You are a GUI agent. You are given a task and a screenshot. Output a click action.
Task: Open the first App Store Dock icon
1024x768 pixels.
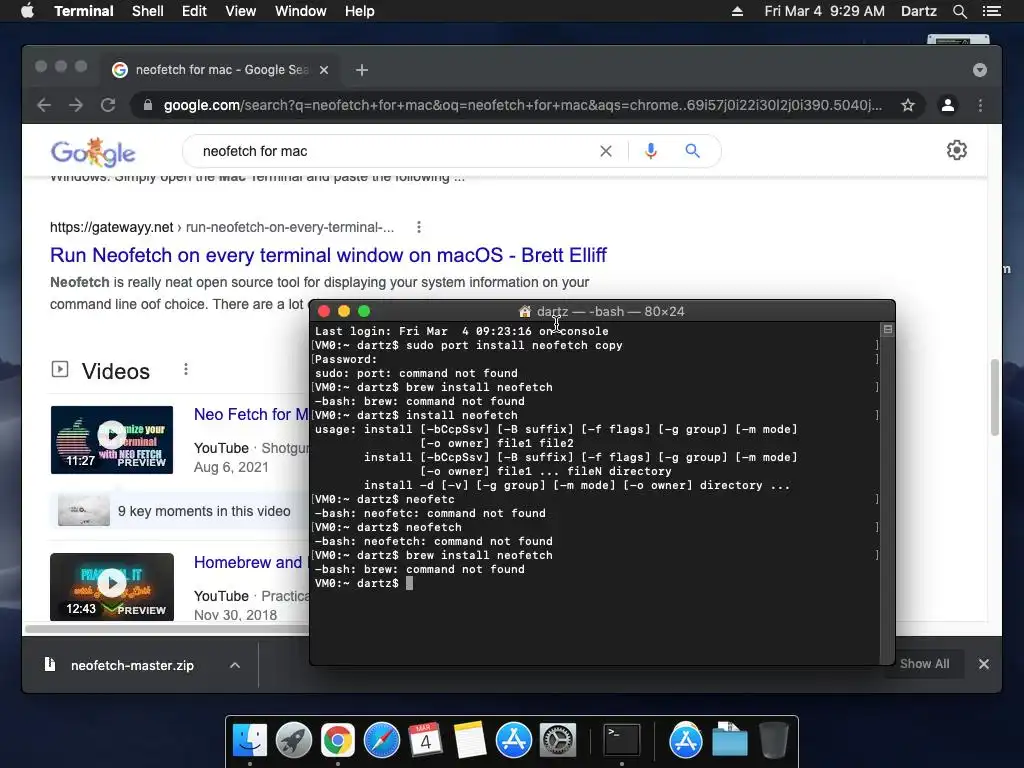[x=514, y=741]
